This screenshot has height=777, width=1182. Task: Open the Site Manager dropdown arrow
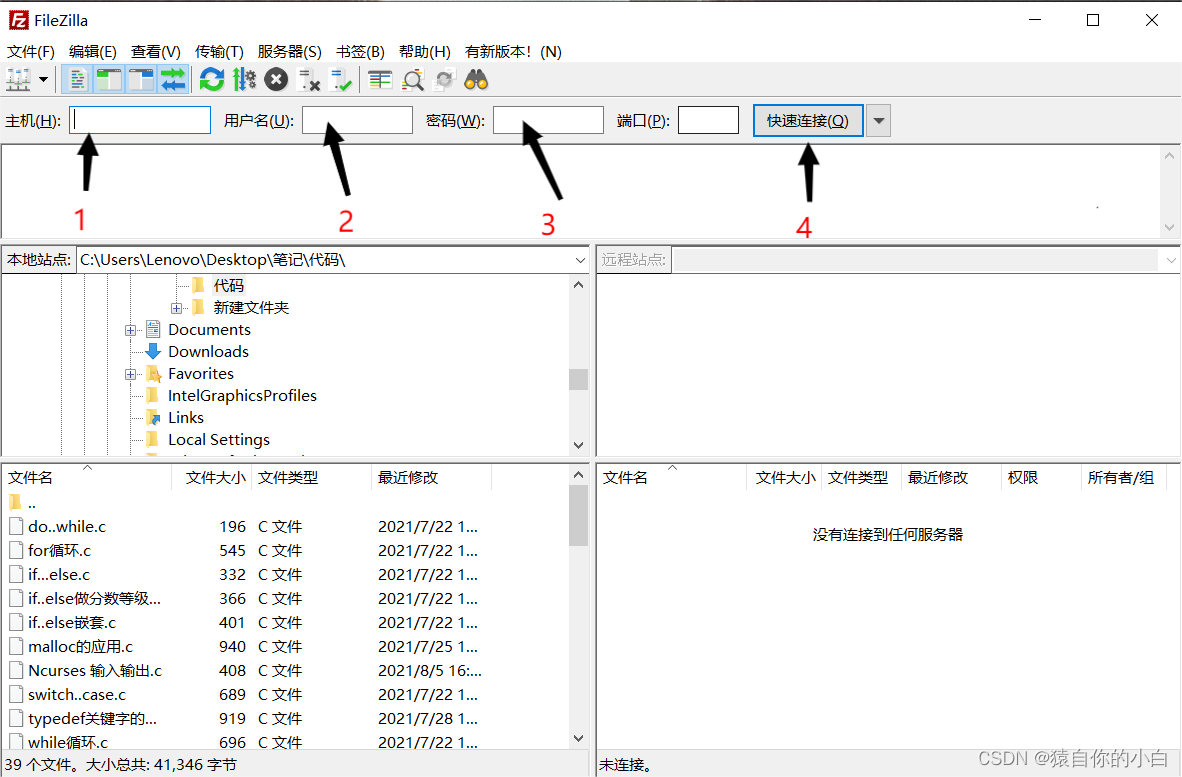pos(44,79)
